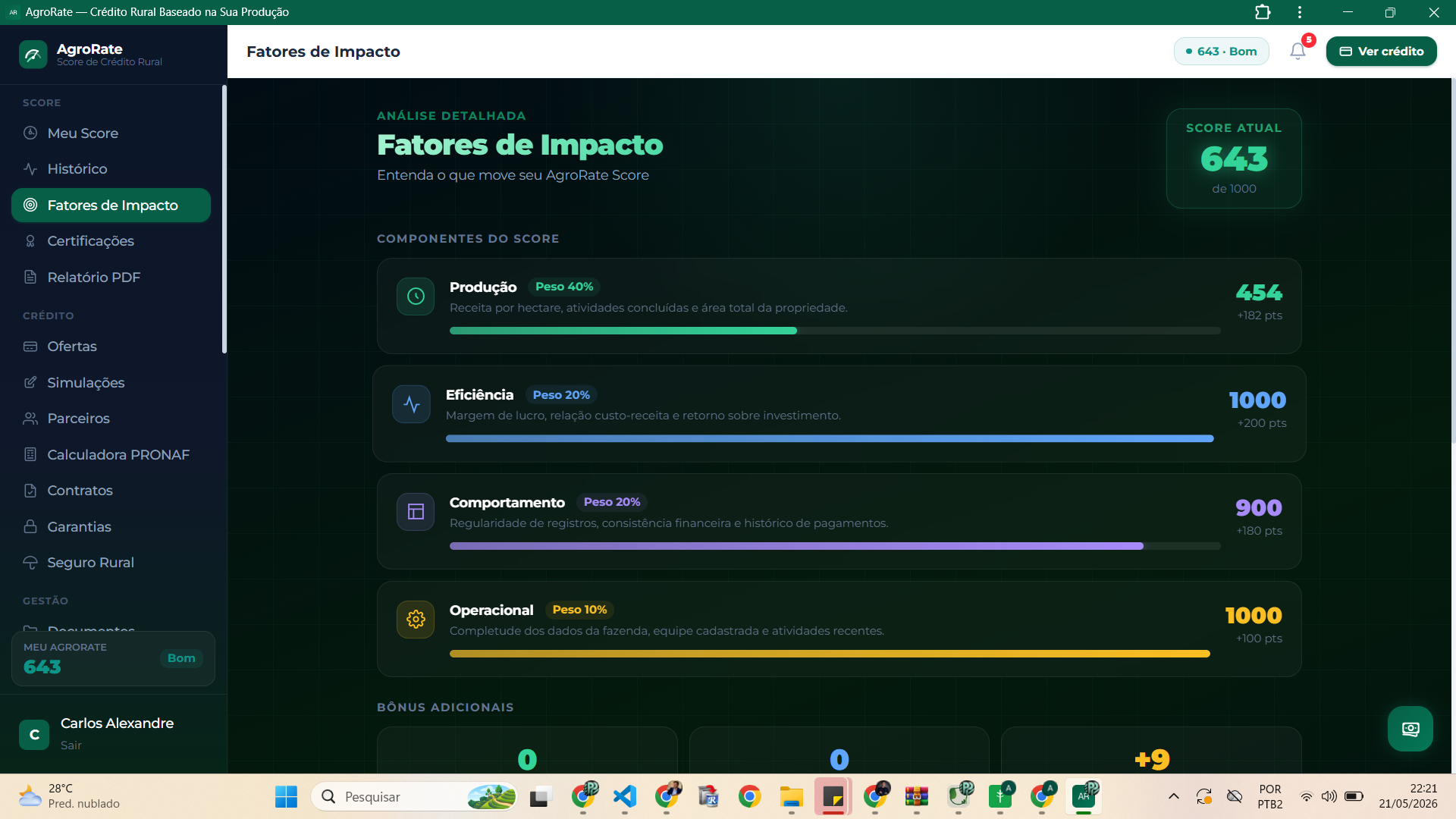Viewport: 1456px width, 819px height.
Task: Open Calculadora PRONAF
Action: pyautogui.click(x=111, y=455)
